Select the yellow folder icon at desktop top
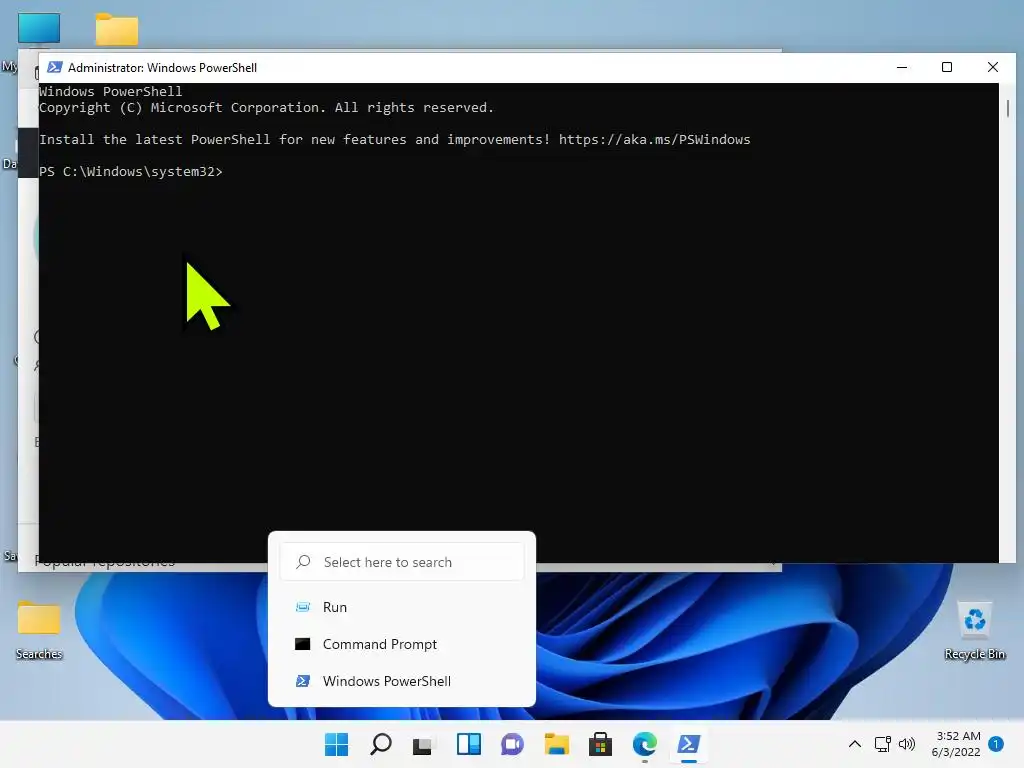 click(x=117, y=29)
